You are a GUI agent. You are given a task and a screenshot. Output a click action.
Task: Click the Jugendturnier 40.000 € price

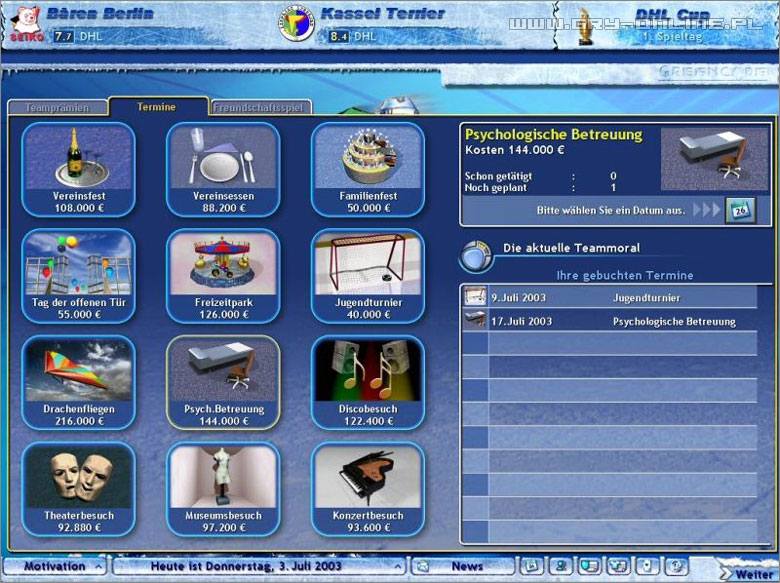pyautogui.click(x=368, y=314)
